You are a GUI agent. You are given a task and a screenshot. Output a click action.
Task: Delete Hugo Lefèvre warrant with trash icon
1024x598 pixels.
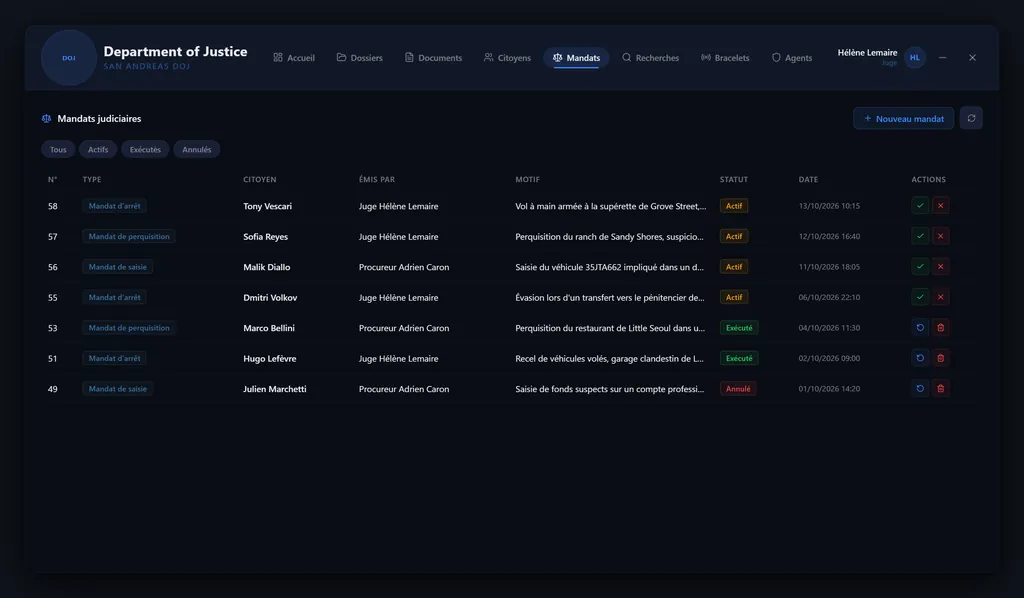click(940, 358)
